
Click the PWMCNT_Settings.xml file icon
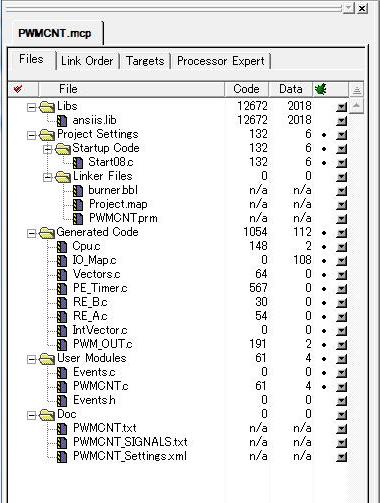(x=62, y=457)
